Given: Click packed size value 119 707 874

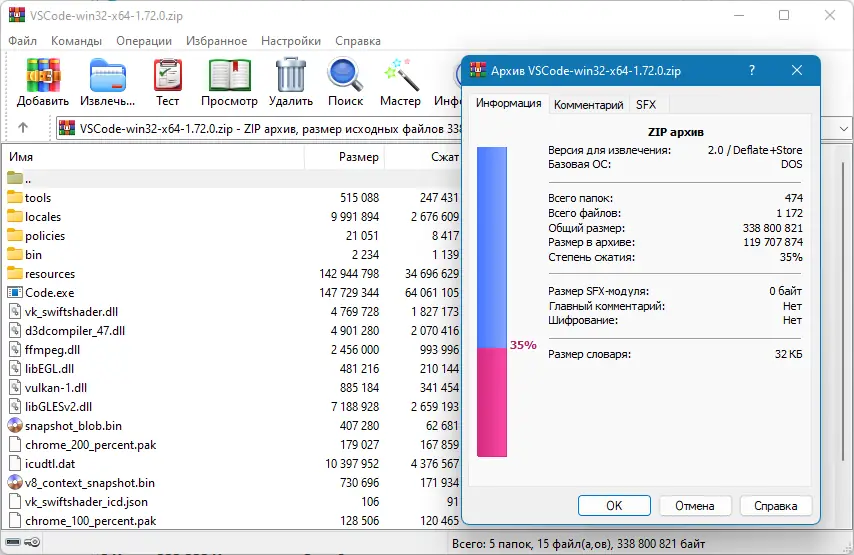Looking at the screenshot, I should [x=773, y=242].
